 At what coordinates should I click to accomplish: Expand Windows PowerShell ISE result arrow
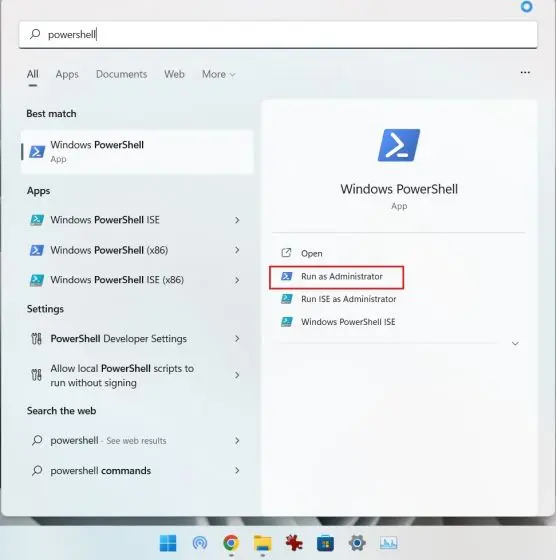tap(237, 220)
